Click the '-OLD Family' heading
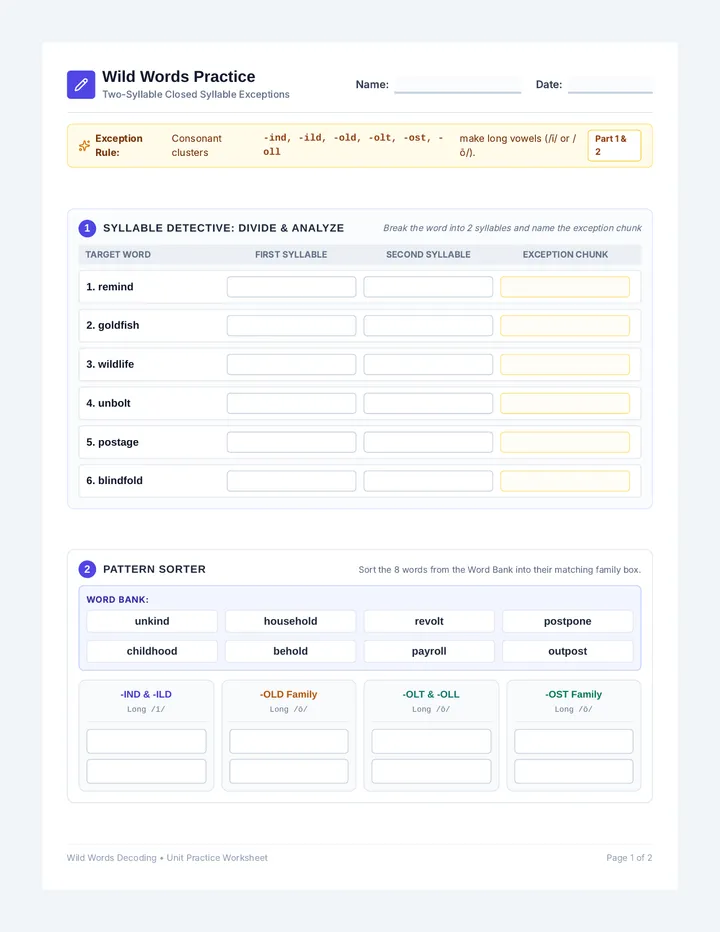 pos(288,694)
